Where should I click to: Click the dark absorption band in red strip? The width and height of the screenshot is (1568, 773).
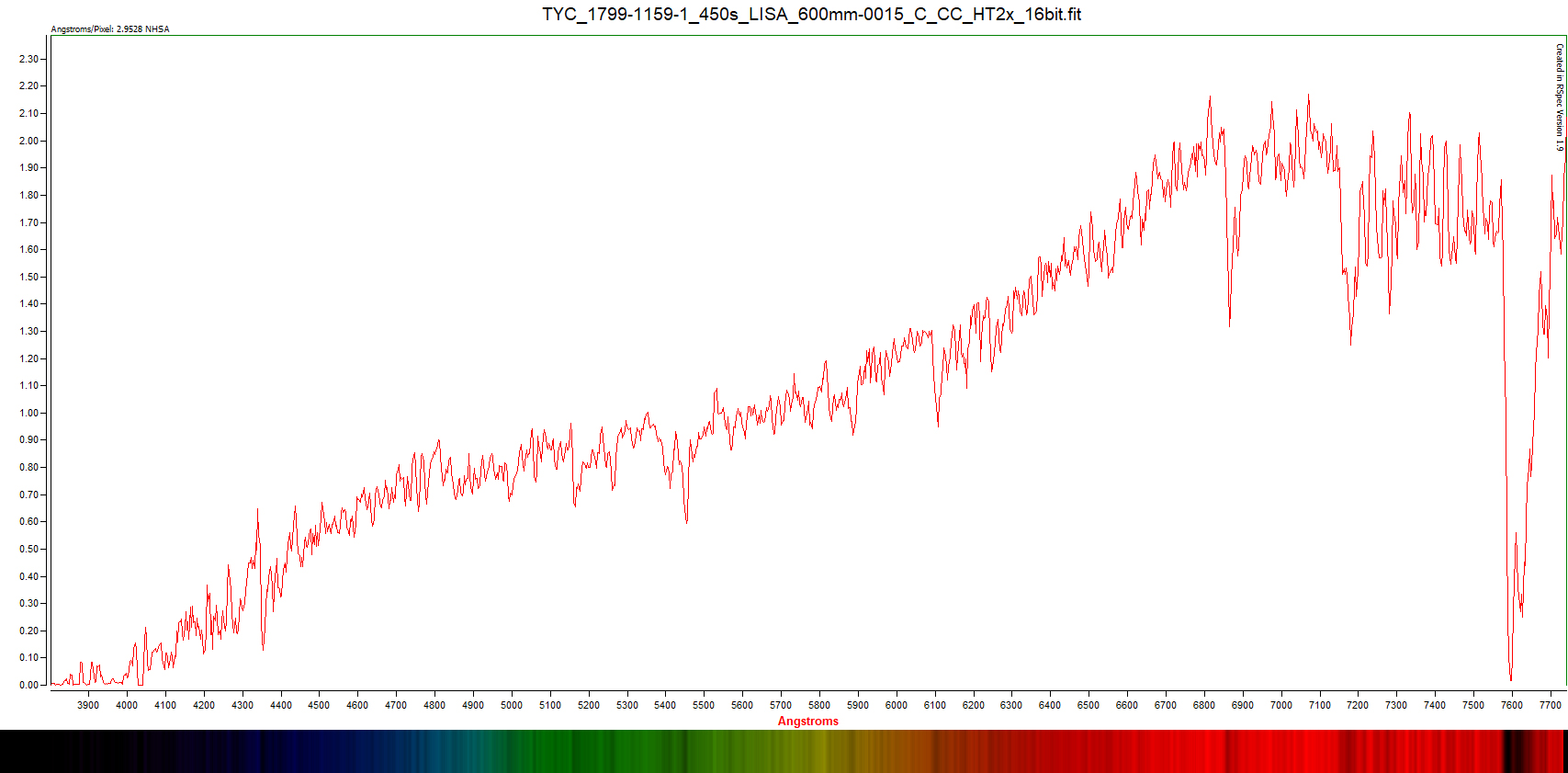point(1511,751)
